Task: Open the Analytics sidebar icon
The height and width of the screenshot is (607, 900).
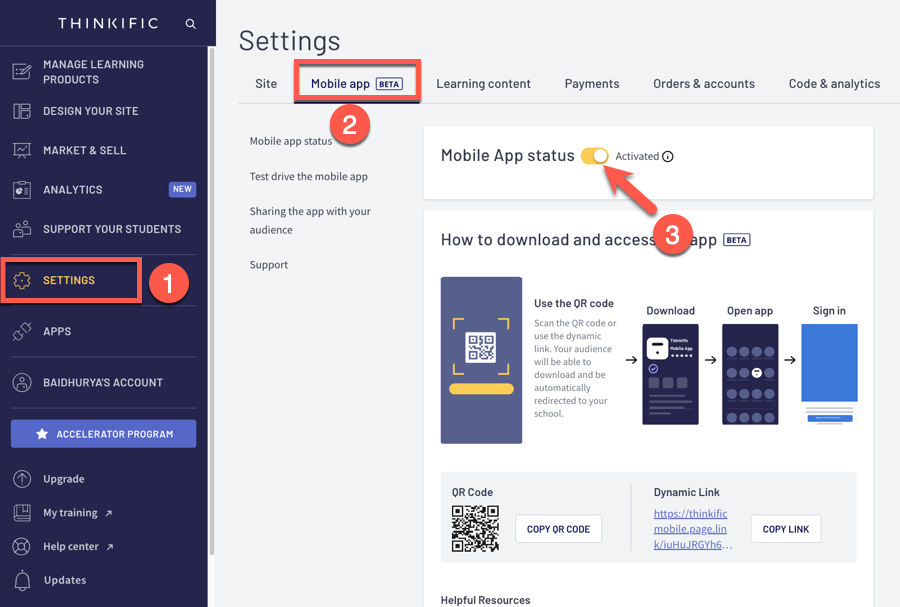Action: click(21, 190)
